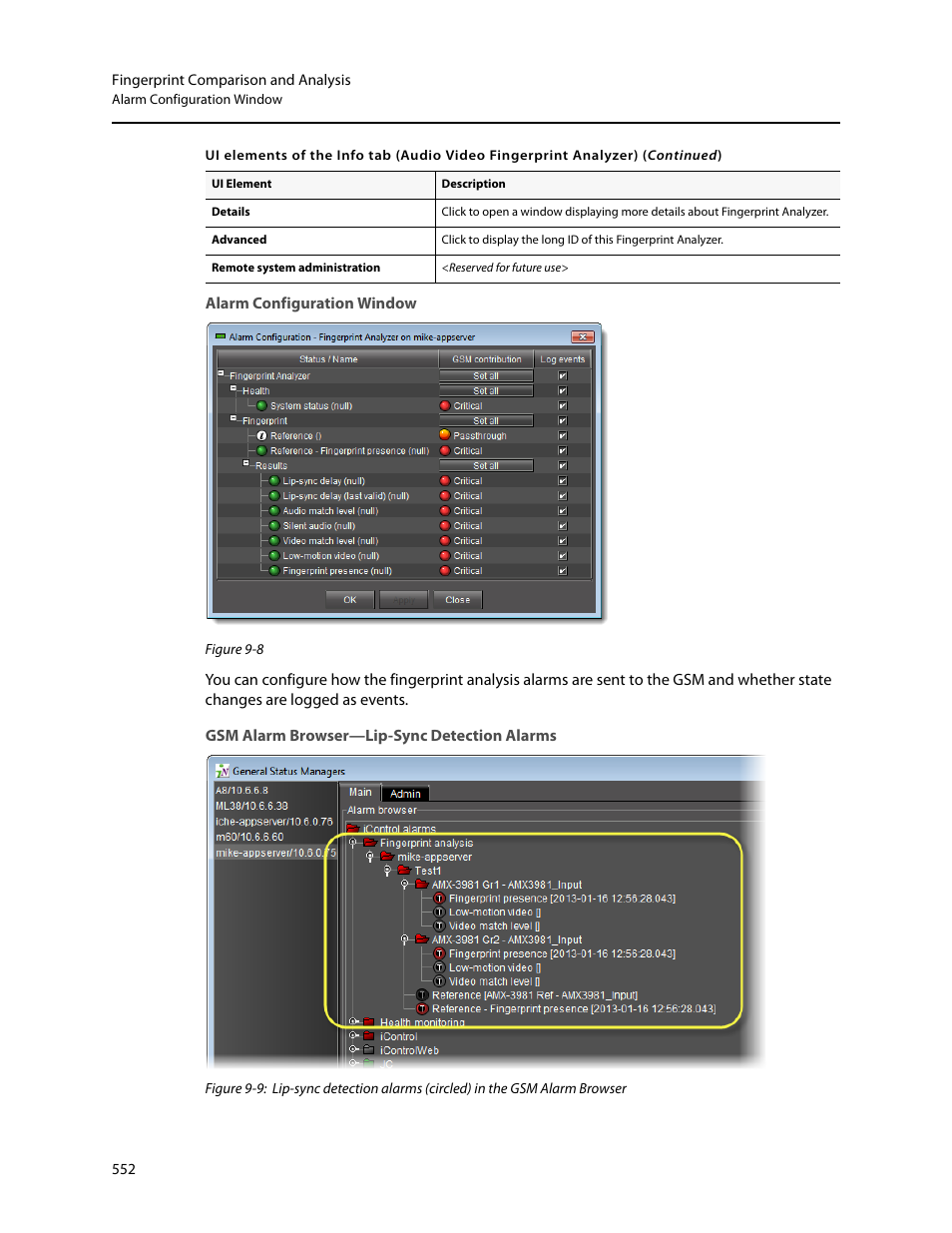This screenshot has width=952, height=1233.
Task: Click the red Health monitoring folder icon
Action: 369,1022
